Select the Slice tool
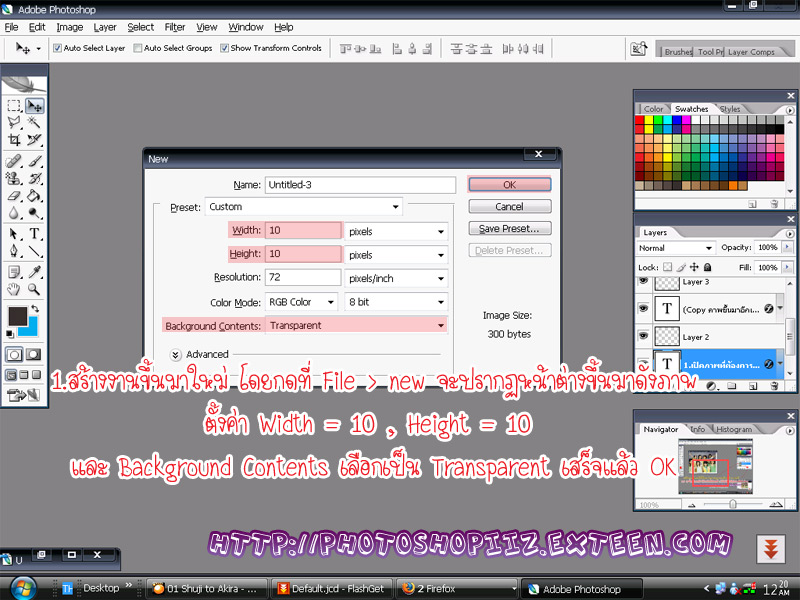The height and width of the screenshot is (600, 800). pyautogui.click(x=34, y=139)
